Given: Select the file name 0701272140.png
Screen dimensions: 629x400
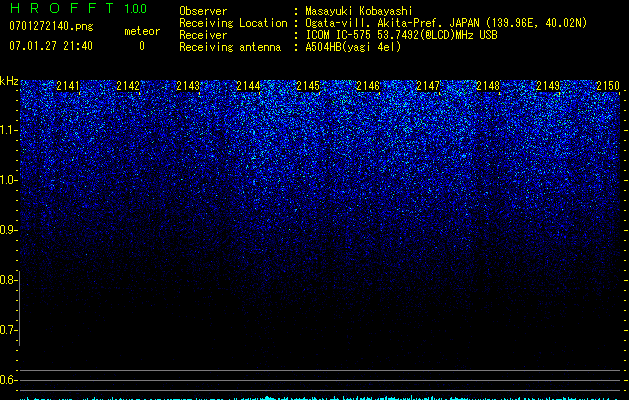Looking at the screenshot, I should pyautogui.click(x=51, y=26).
